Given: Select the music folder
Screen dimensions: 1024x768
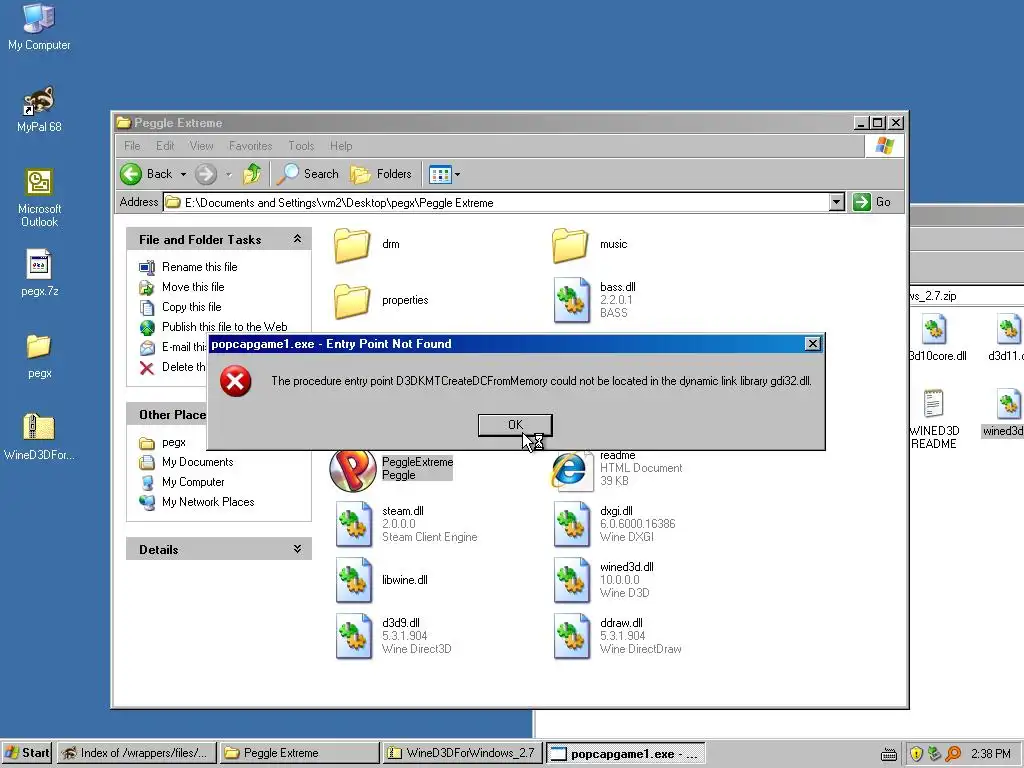Looking at the screenshot, I should coord(570,244).
